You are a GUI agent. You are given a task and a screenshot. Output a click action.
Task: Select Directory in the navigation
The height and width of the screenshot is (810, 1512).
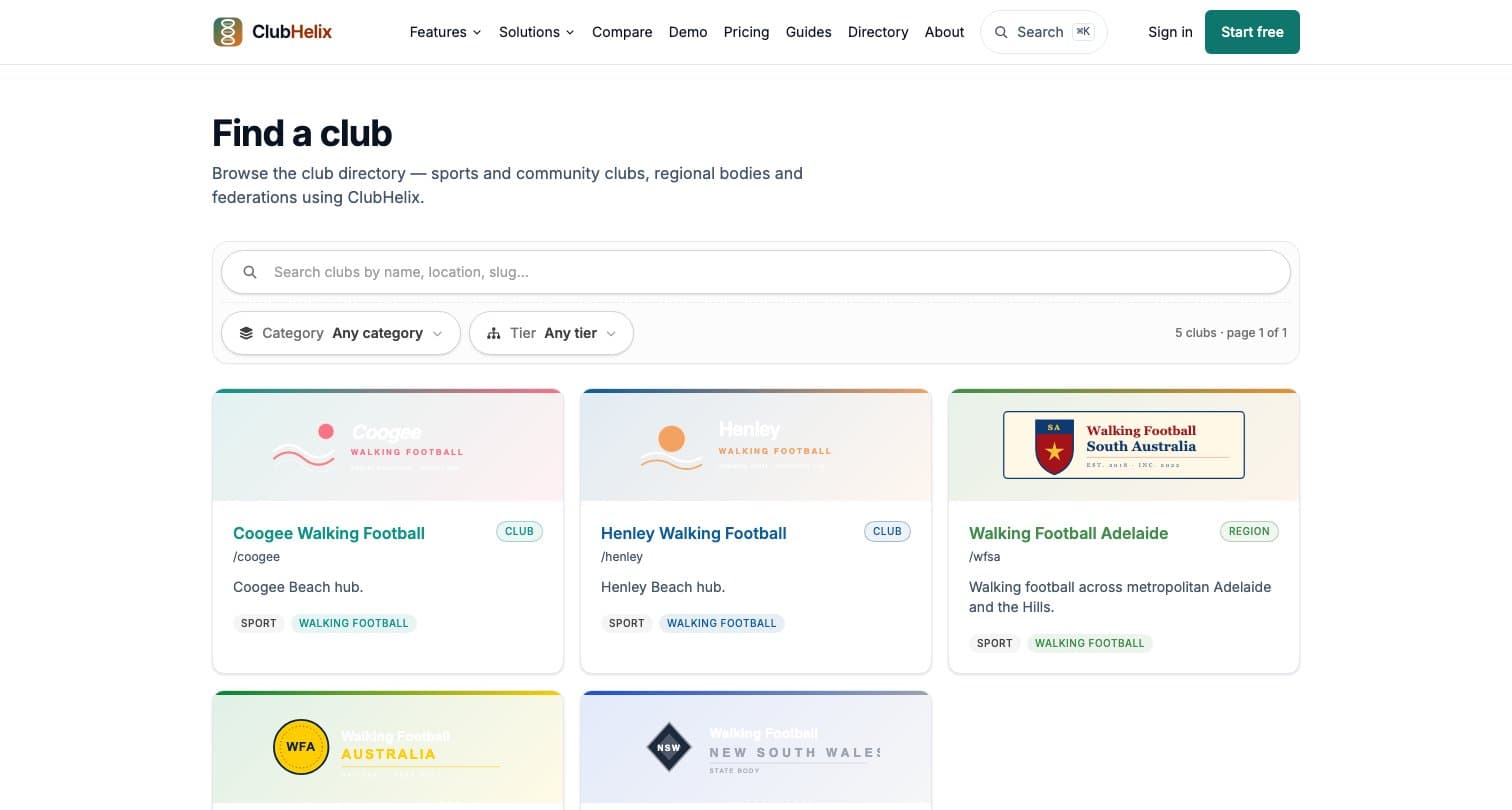[x=878, y=32]
